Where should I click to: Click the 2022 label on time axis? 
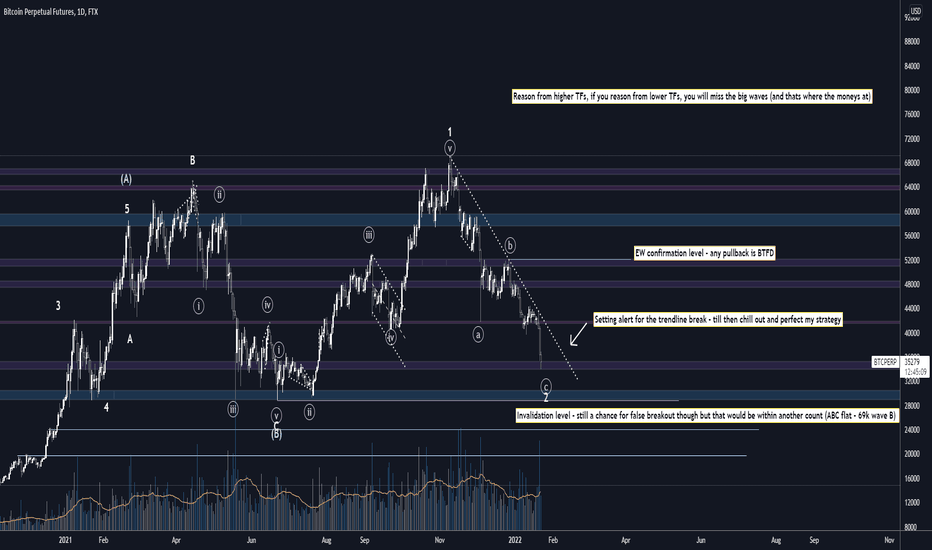(515, 540)
